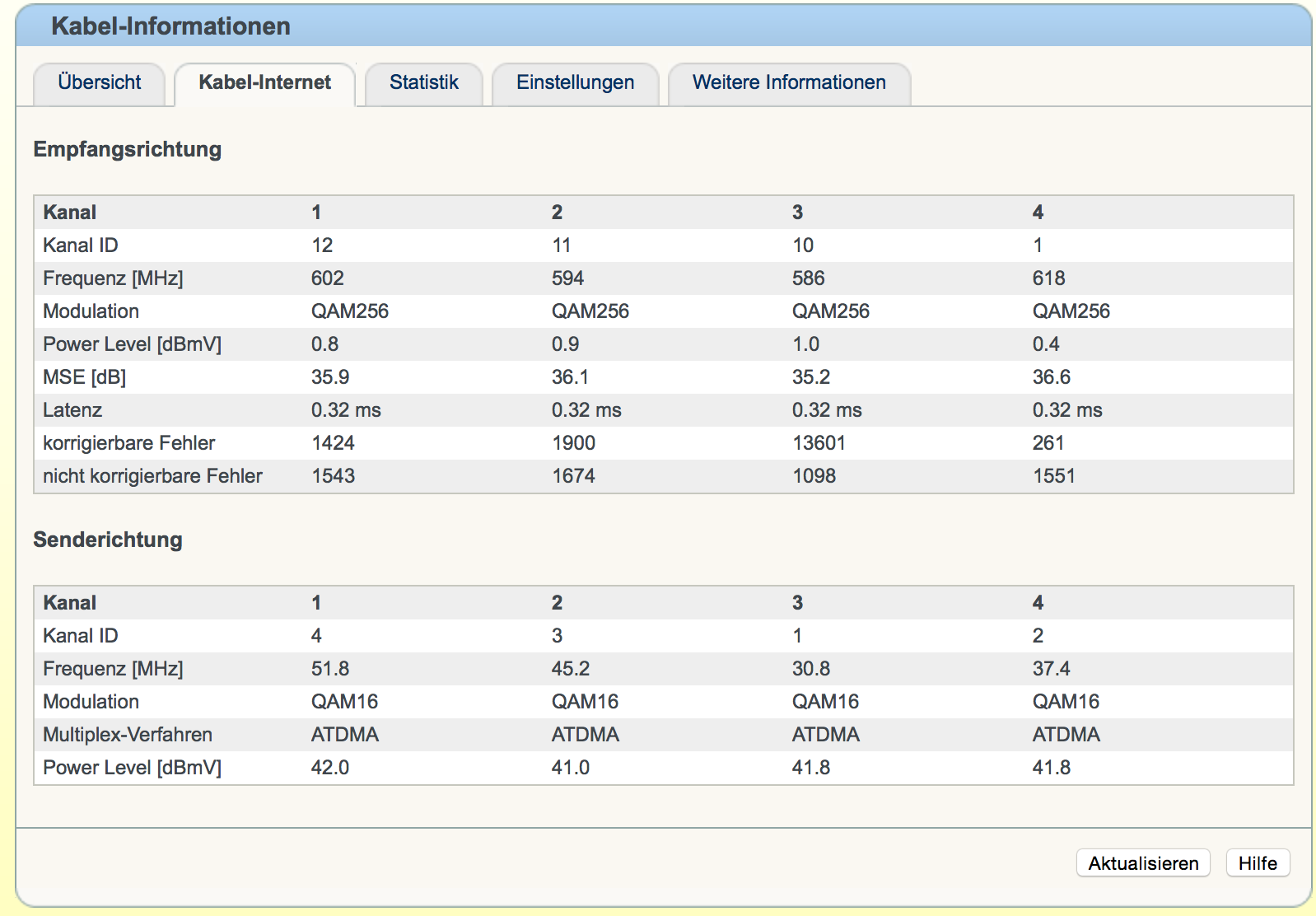Viewport: 1316px width, 916px height.
Task: Click the Multiplex-Verfahren row label
Action: [127, 735]
